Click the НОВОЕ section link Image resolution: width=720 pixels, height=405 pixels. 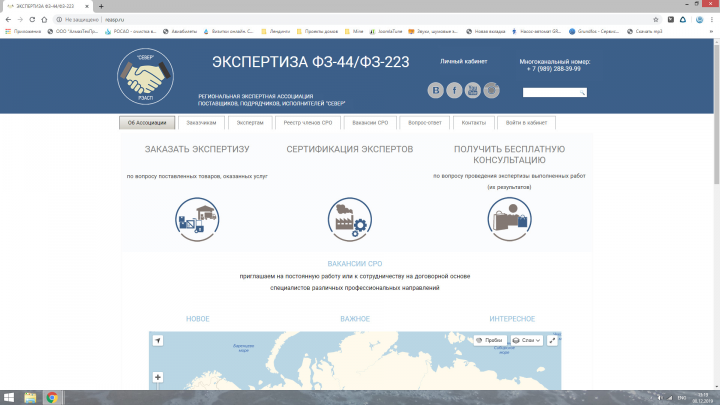(197, 319)
